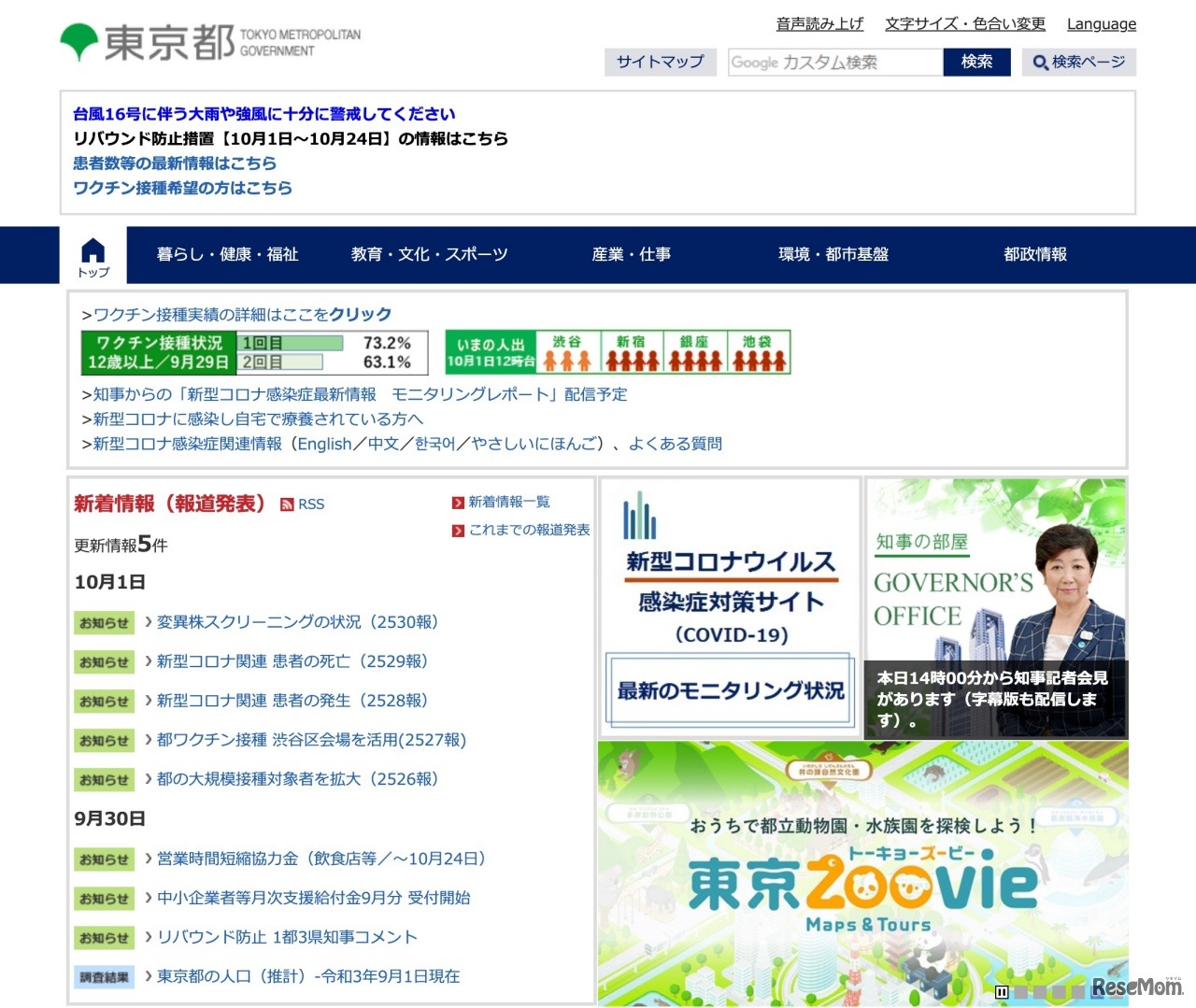Image resolution: width=1196 pixels, height=1008 pixels.
Task: Open 新型コロナ関連 患者の死亡（2529報）
Action: point(292,661)
